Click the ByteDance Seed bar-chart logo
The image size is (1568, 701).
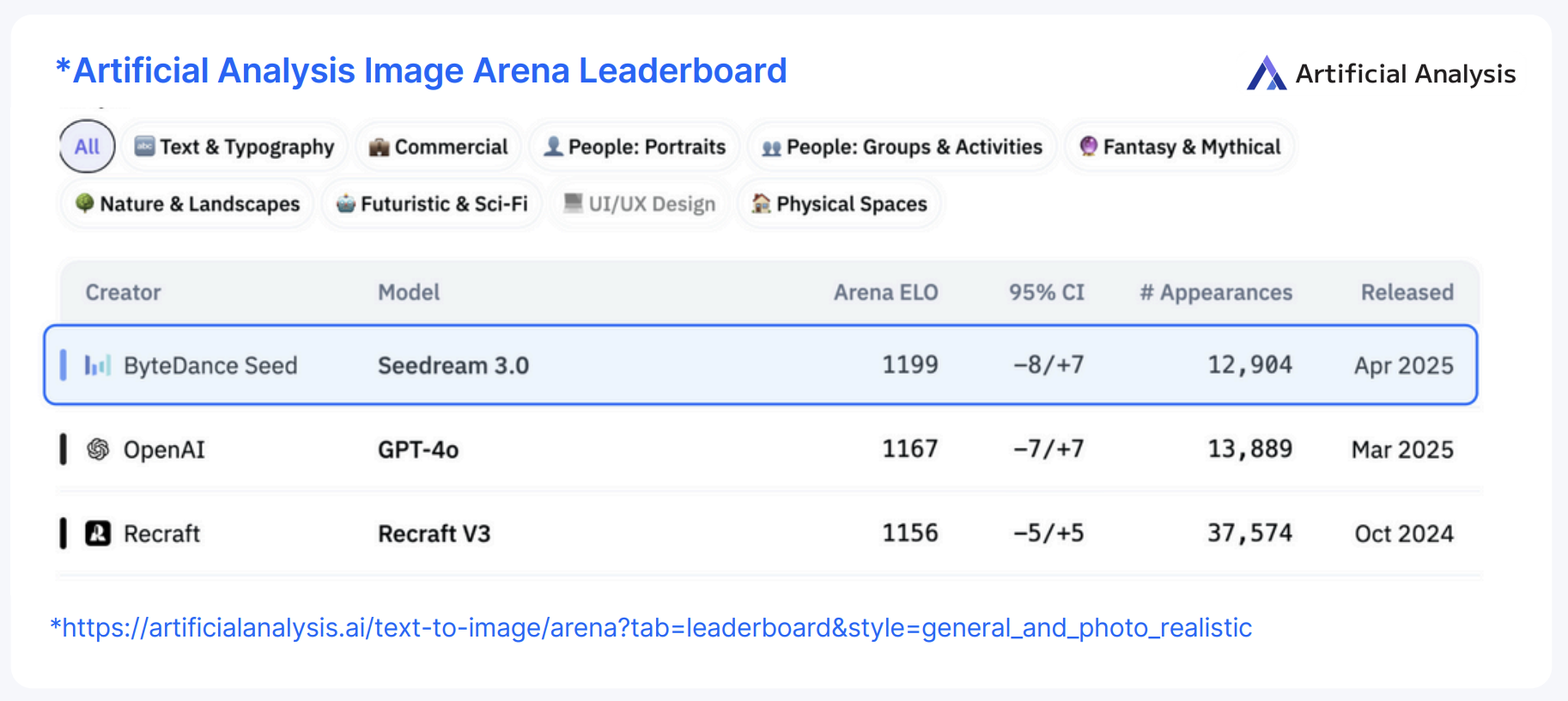pyautogui.click(x=98, y=366)
